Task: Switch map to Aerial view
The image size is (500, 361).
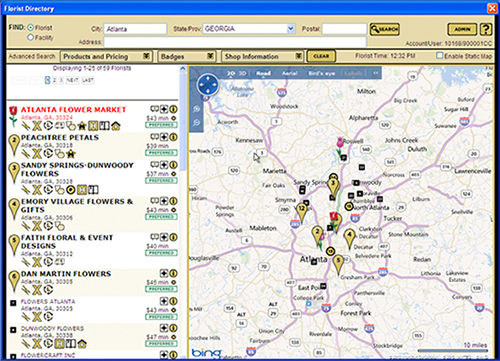Action: 289,73
